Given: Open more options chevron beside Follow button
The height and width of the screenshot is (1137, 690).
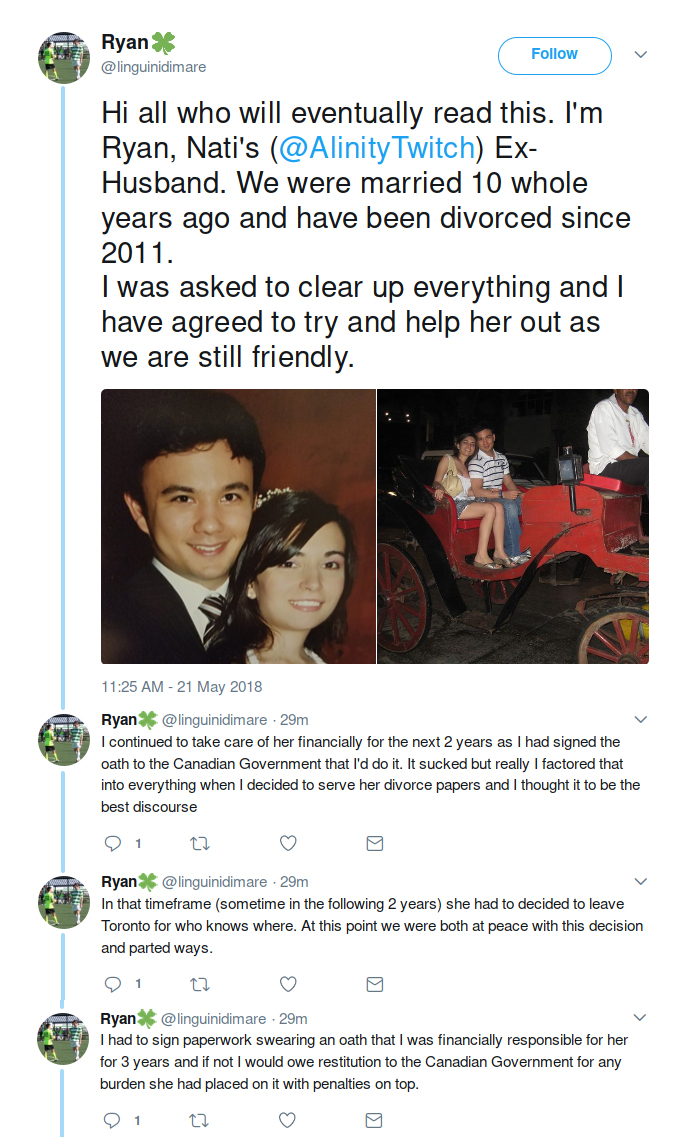Looking at the screenshot, I should (641, 54).
